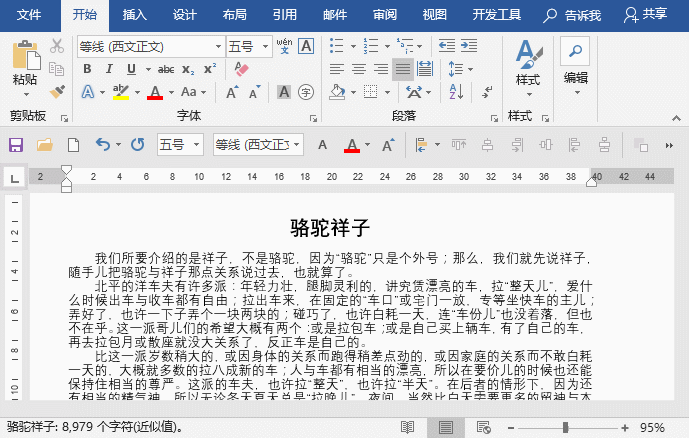Open the ribbon font name dropdown

pyautogui.click(x=218, y=46)
